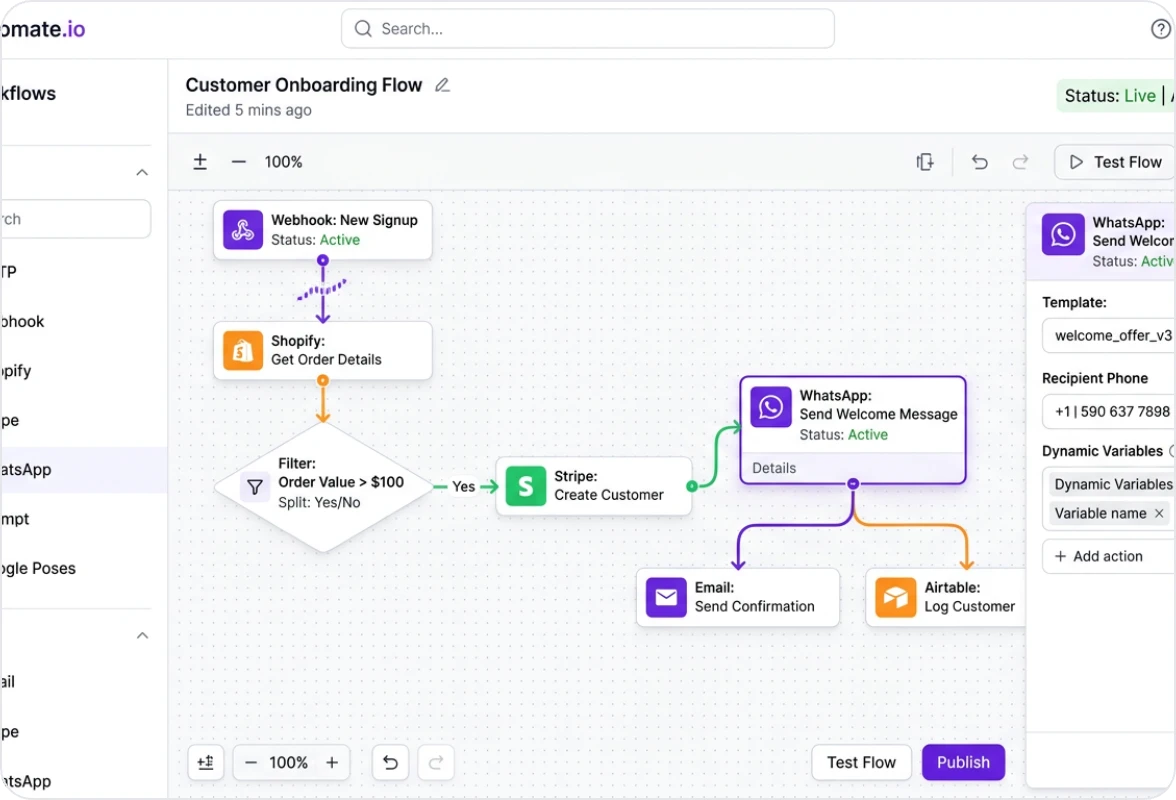Click the bottom zoom in plus button
Screen dimensions: 1176x800
(332, 763)
